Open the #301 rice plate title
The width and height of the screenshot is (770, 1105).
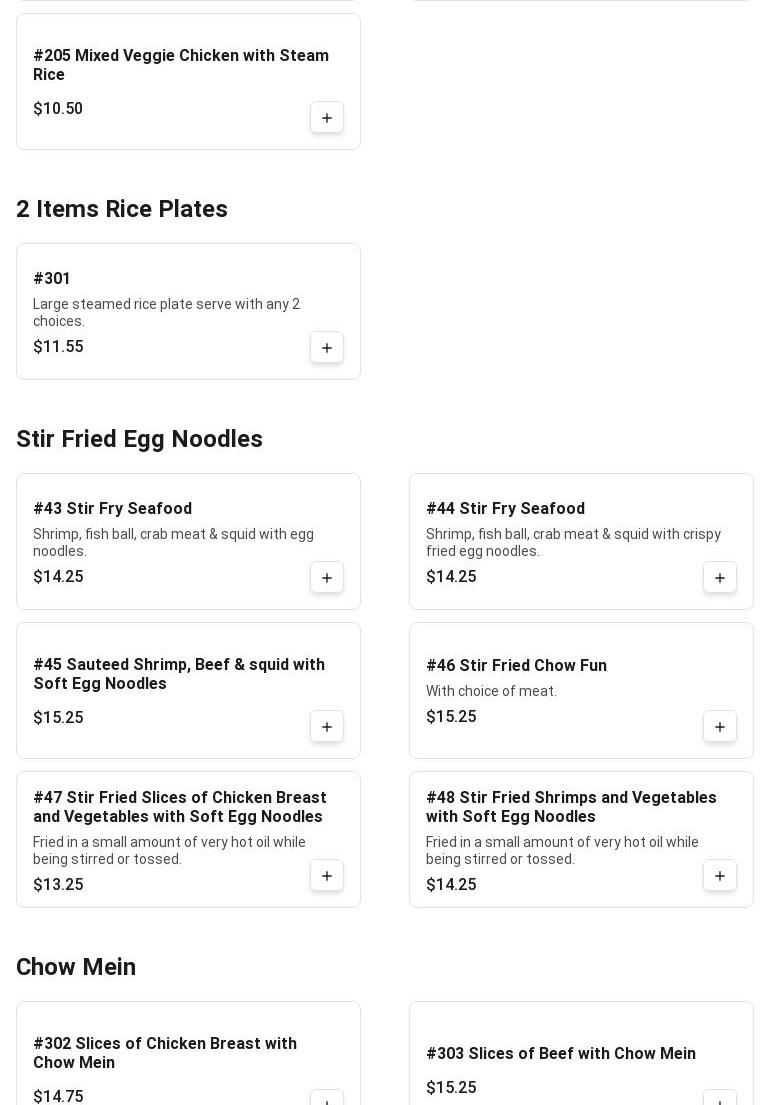point(52,279)
